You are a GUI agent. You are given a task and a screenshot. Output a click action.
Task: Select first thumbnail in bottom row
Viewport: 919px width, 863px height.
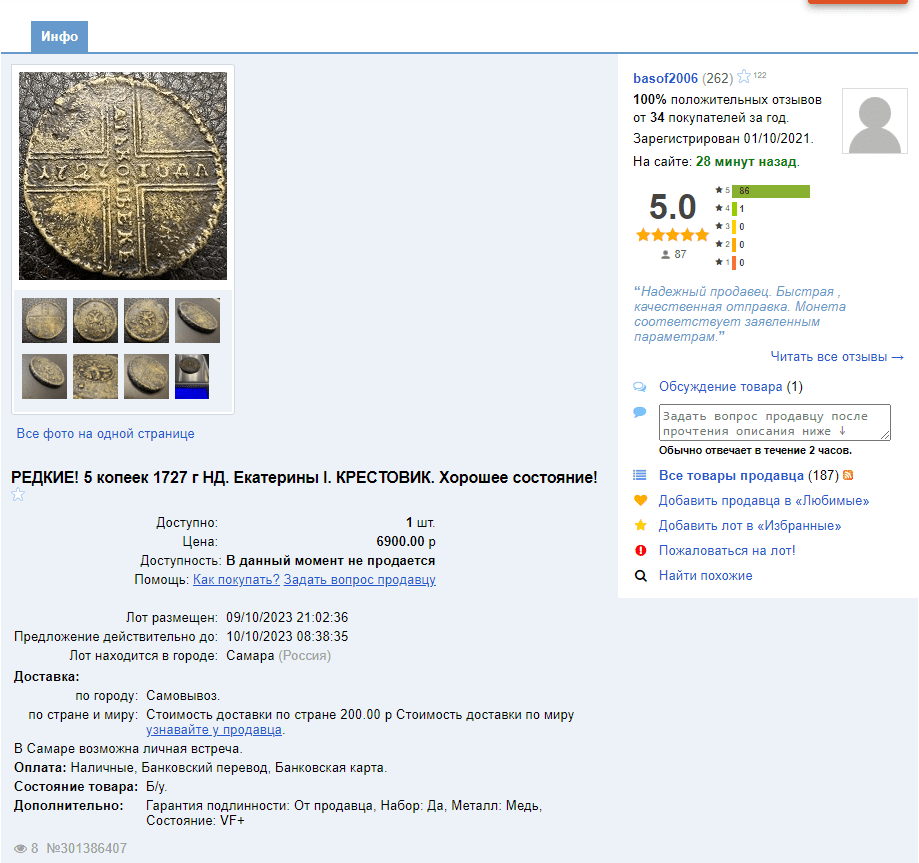(x=45, y=376)
